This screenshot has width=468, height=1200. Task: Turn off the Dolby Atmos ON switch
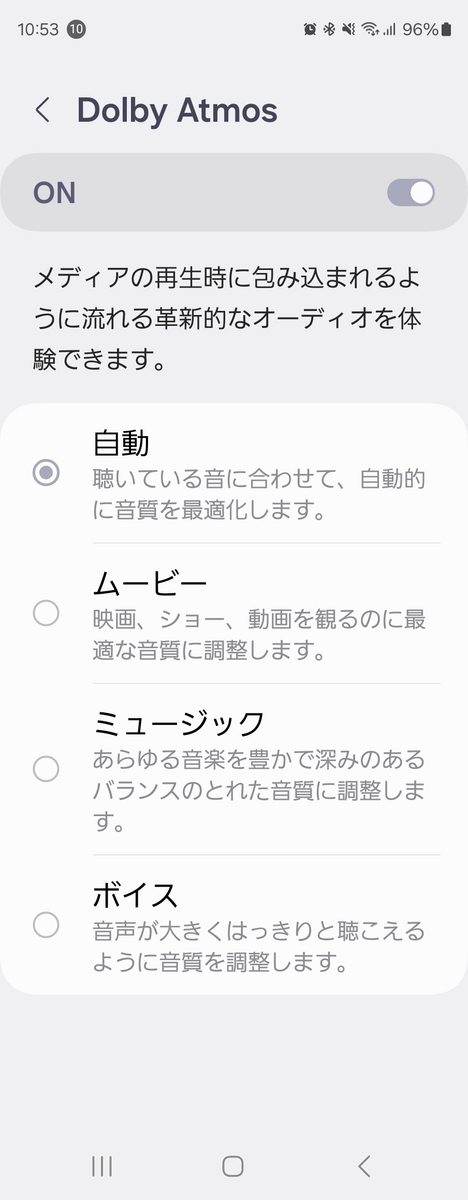(411, 192)
